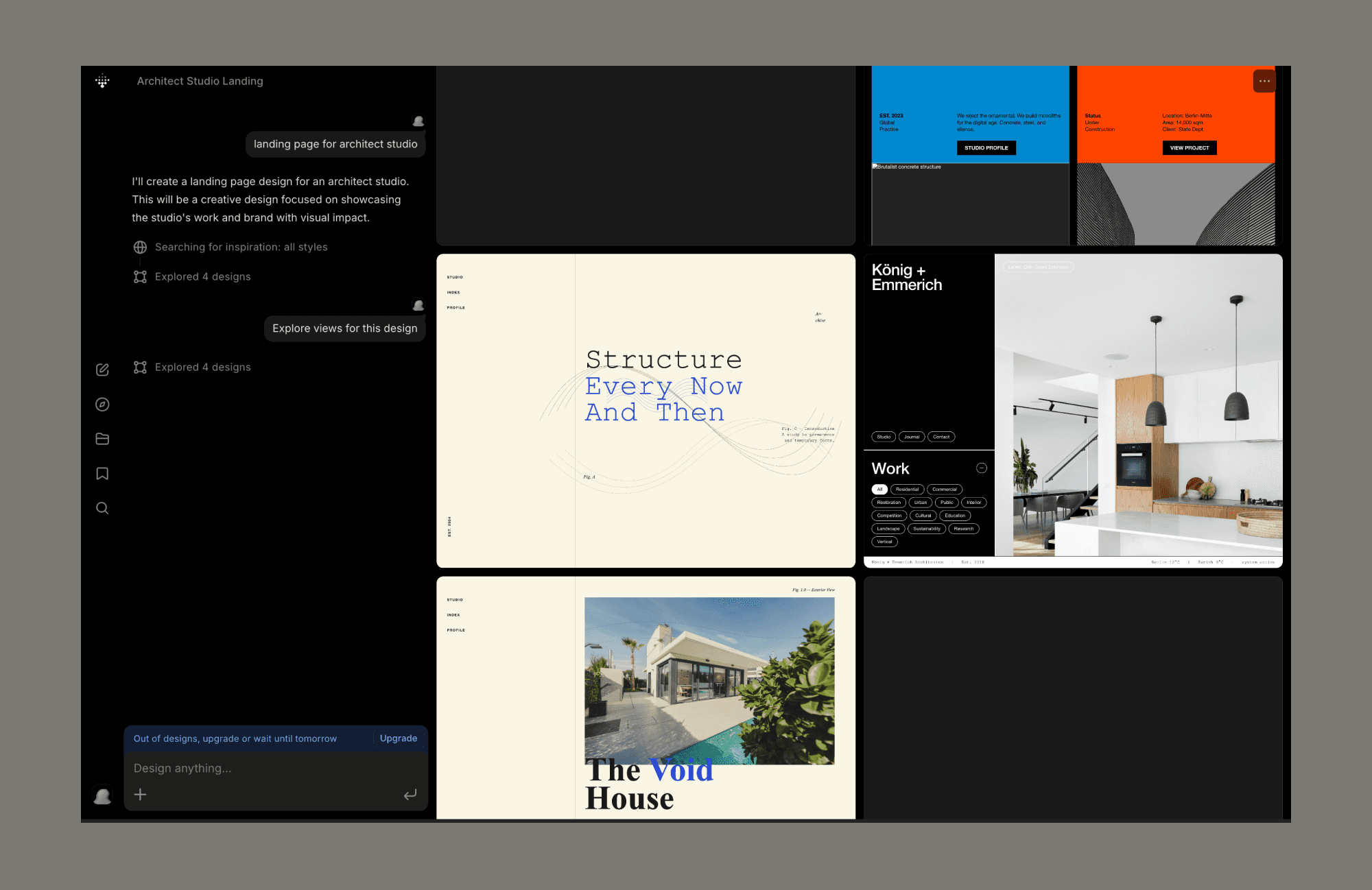This screenshot has height=890, width=1372.
Task: Click the Upgrade link
Action: pos(399,738)
